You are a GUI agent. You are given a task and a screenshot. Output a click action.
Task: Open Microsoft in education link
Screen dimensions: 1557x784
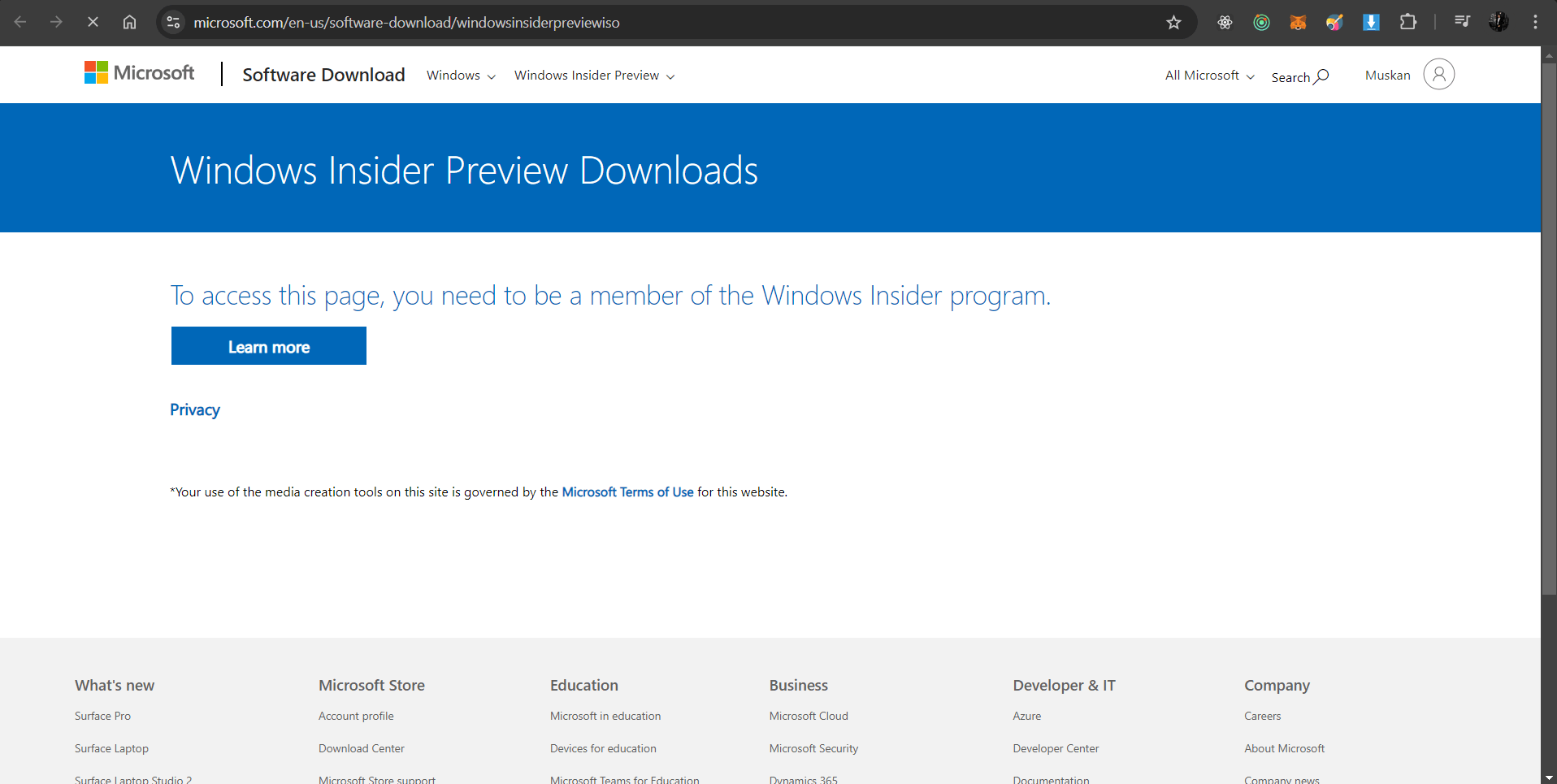pos(605,716)
